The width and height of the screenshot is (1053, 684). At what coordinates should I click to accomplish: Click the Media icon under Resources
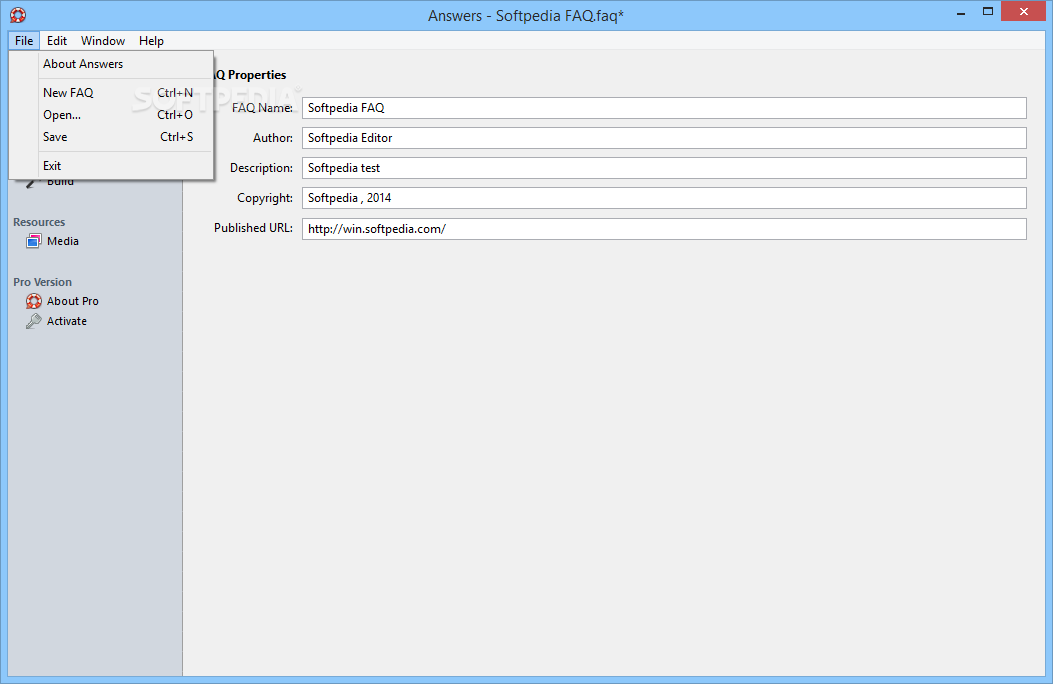coord(34,241)
